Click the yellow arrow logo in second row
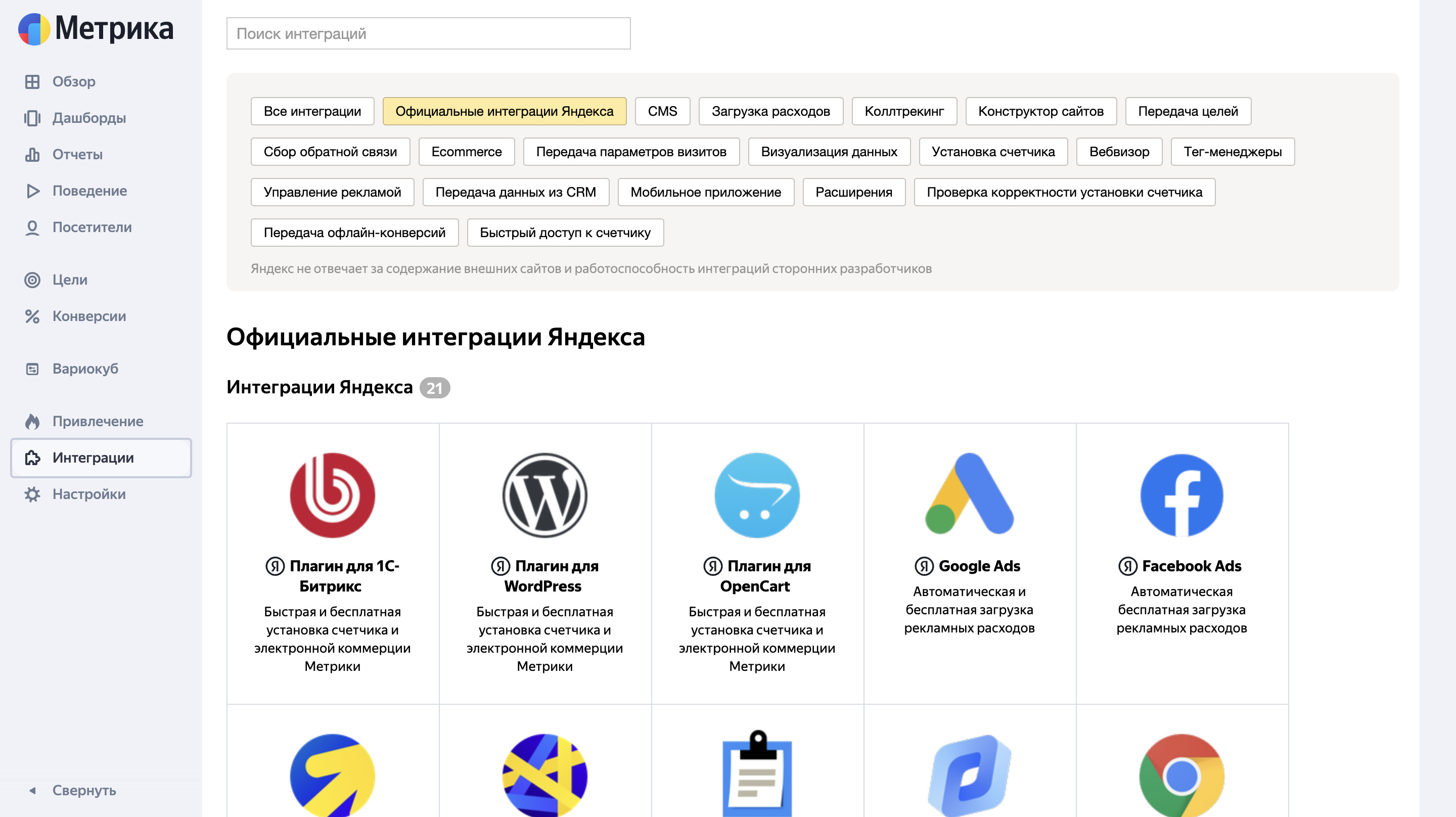 332,775
